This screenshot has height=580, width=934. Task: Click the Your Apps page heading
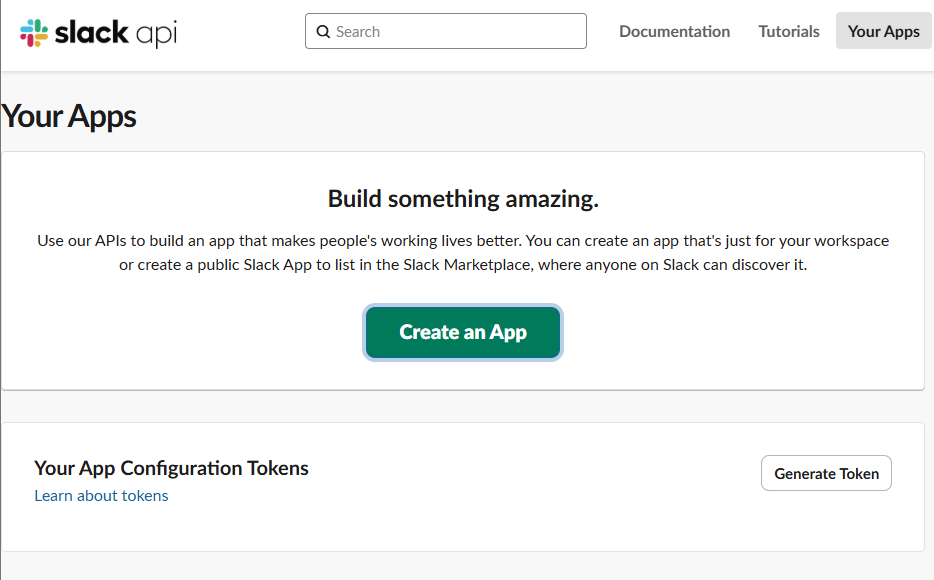69,116
